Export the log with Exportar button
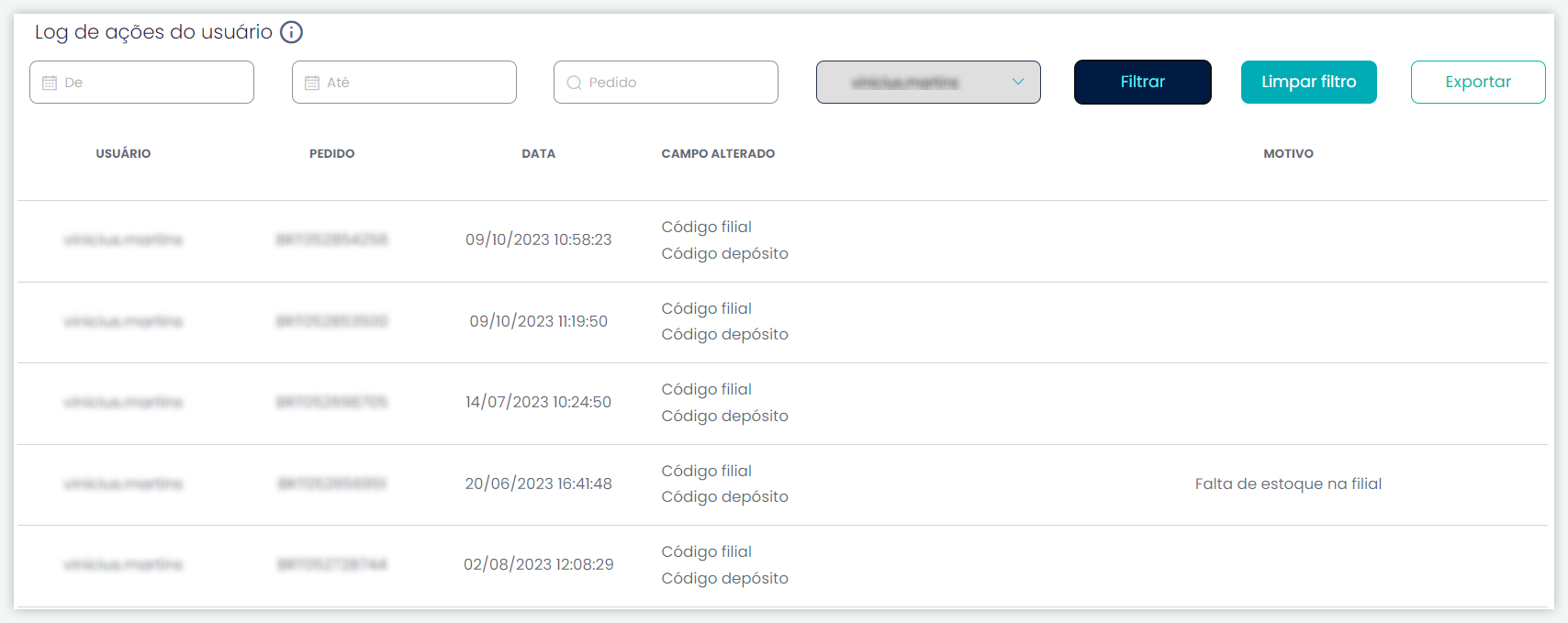1568x623 pixels. point(1478,82)
